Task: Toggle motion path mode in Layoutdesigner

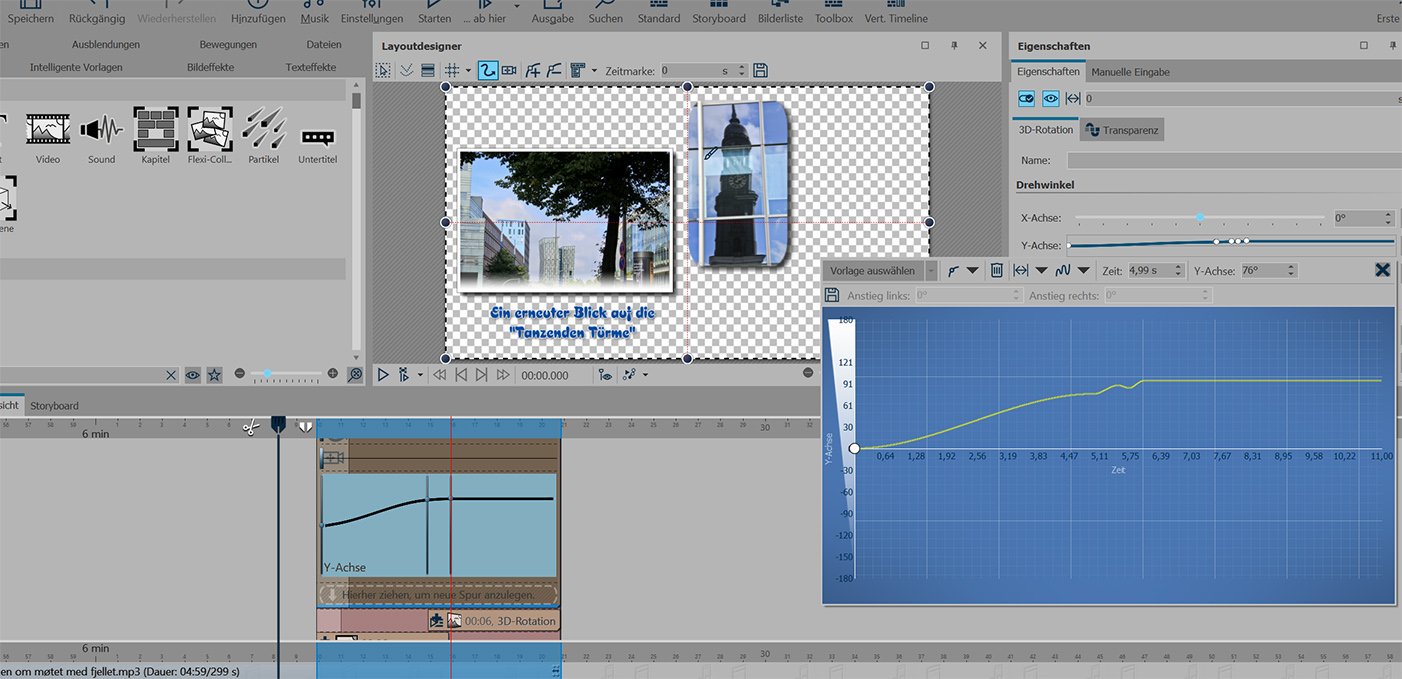Action: [x=487, y=70]
